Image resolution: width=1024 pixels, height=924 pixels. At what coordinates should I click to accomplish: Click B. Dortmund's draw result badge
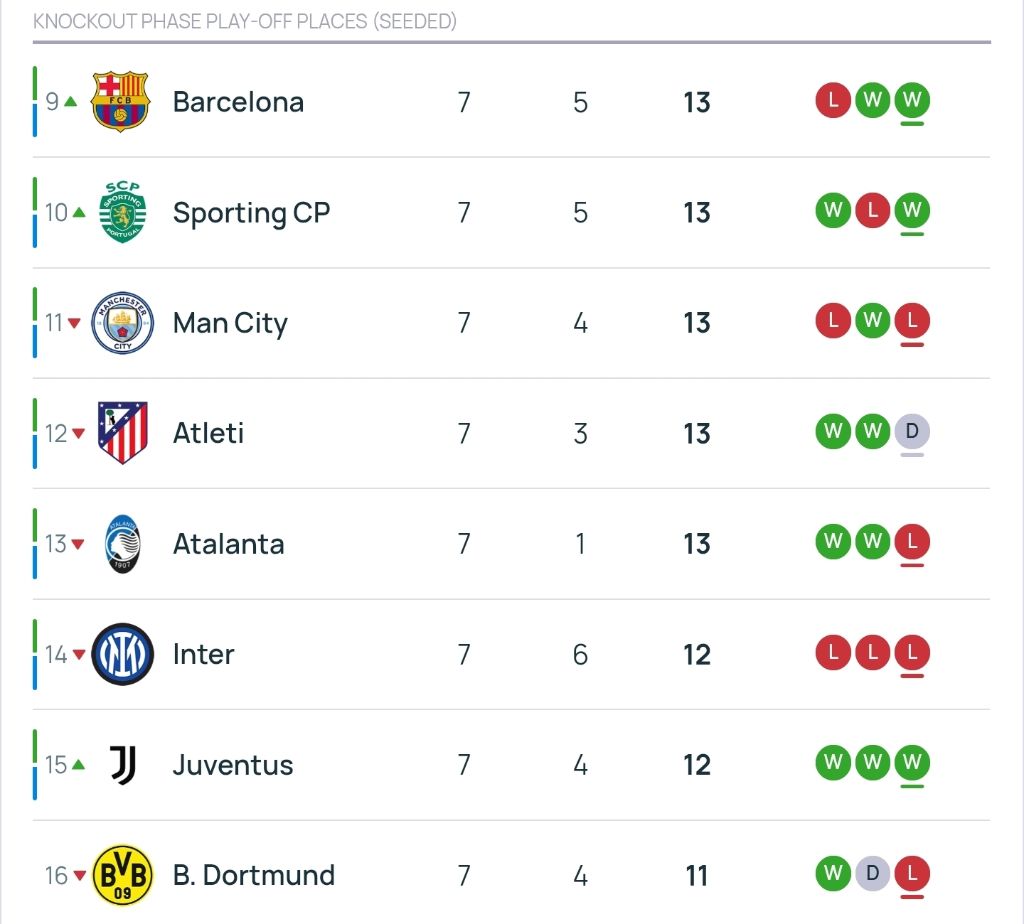(872, 874)
